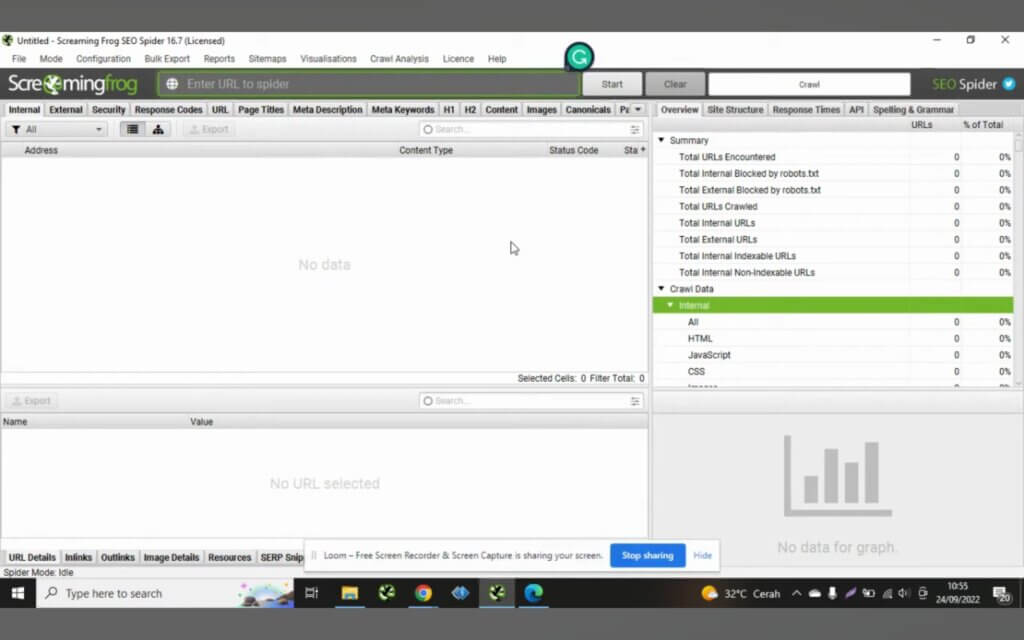
Task: Collapse the Crawl Data section
Action: coord(661,288)
